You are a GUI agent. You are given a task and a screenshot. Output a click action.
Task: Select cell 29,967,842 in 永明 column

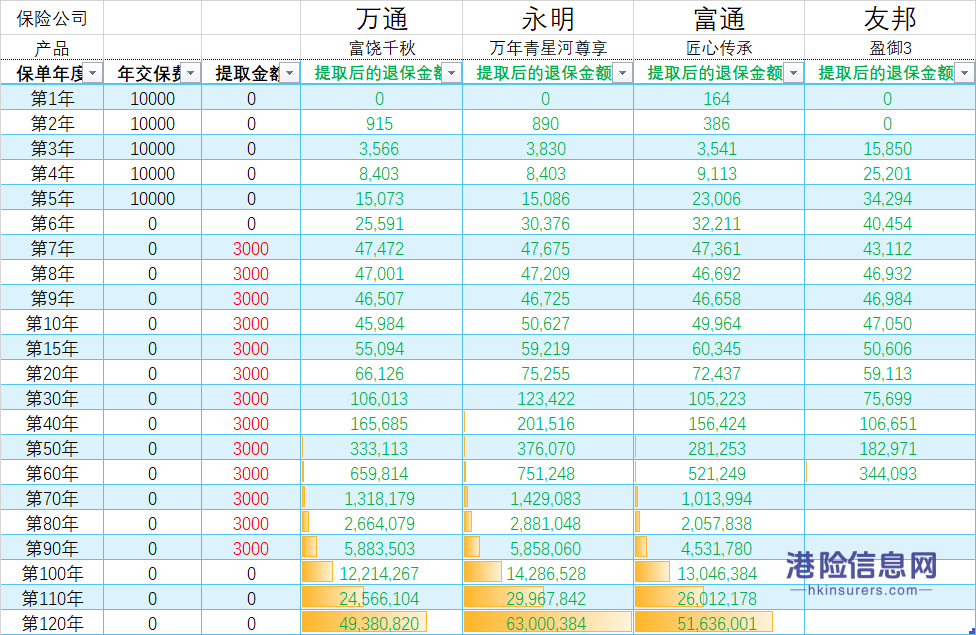[x=548, y=598]
